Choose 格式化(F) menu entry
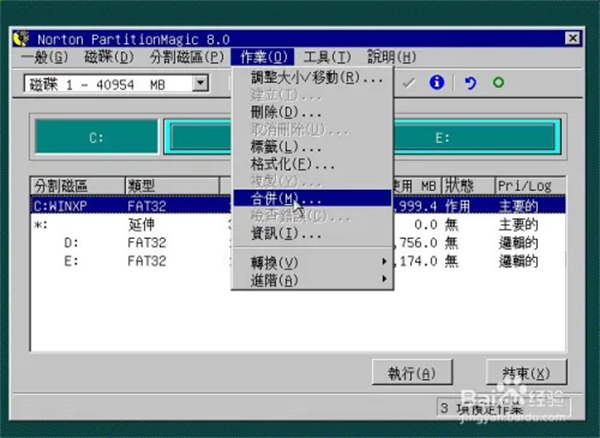 click(313, 164)
